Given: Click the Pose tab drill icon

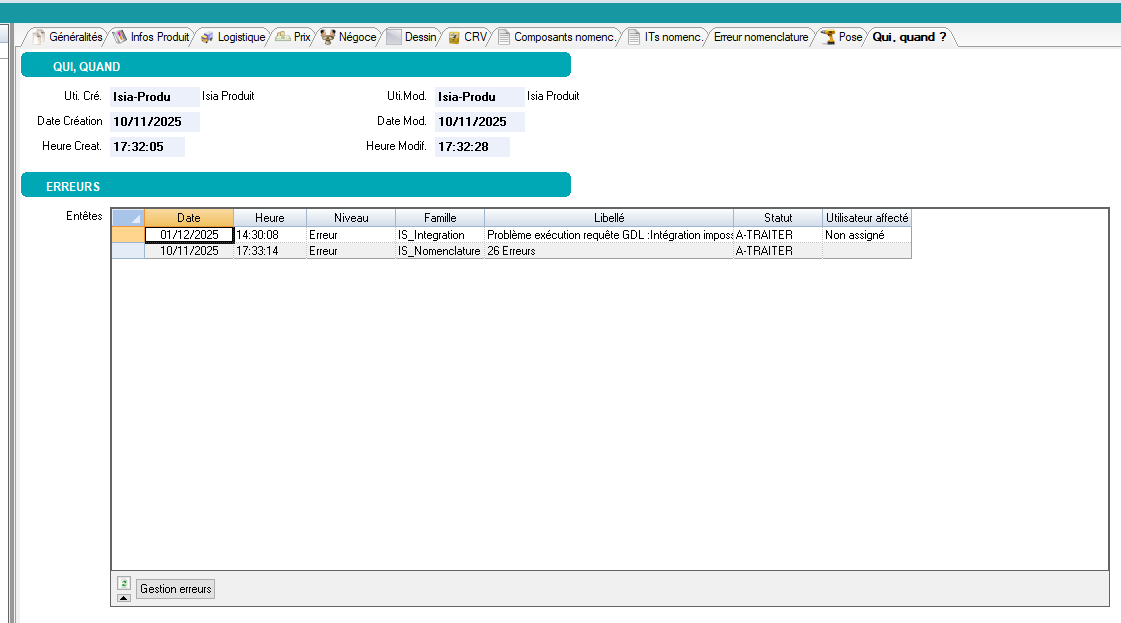Looking at the screenshot, I should pos(828,37).
